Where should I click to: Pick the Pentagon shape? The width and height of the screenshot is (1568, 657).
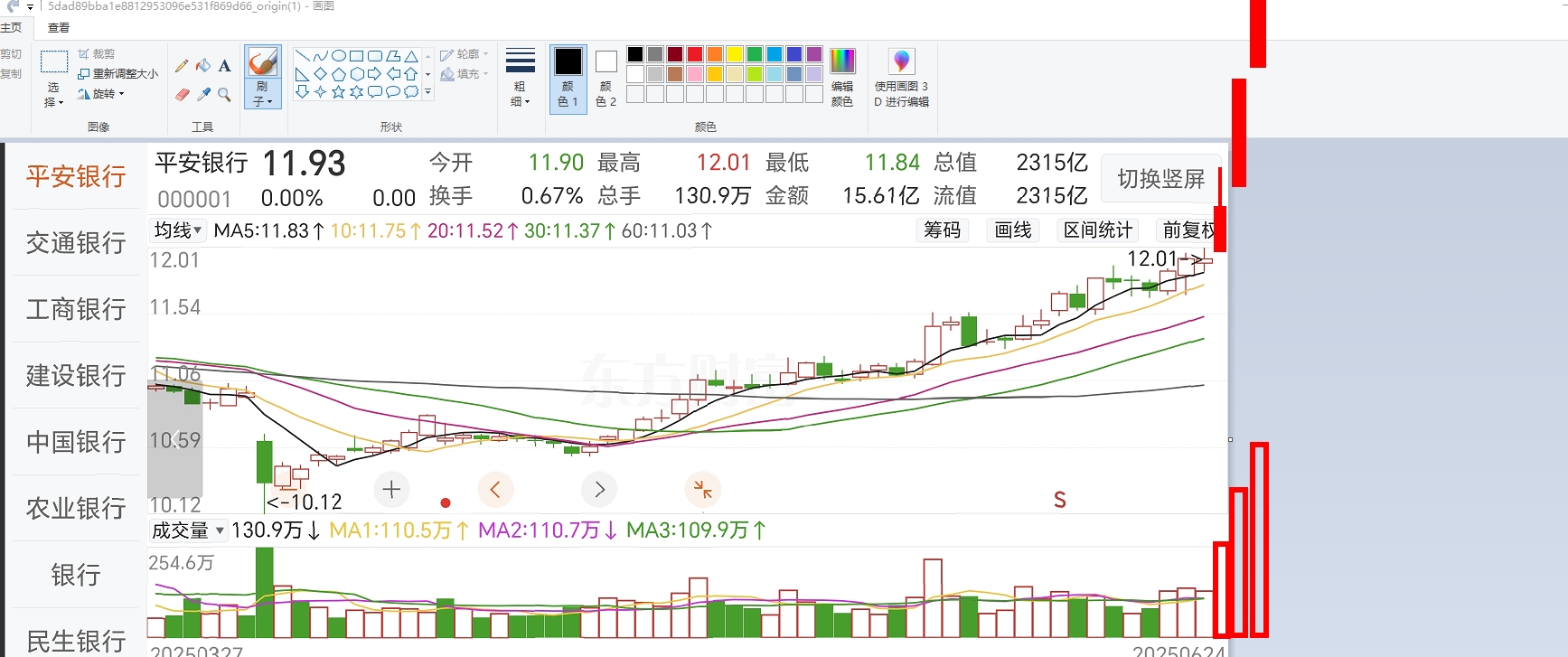click(x=339, y=74)
